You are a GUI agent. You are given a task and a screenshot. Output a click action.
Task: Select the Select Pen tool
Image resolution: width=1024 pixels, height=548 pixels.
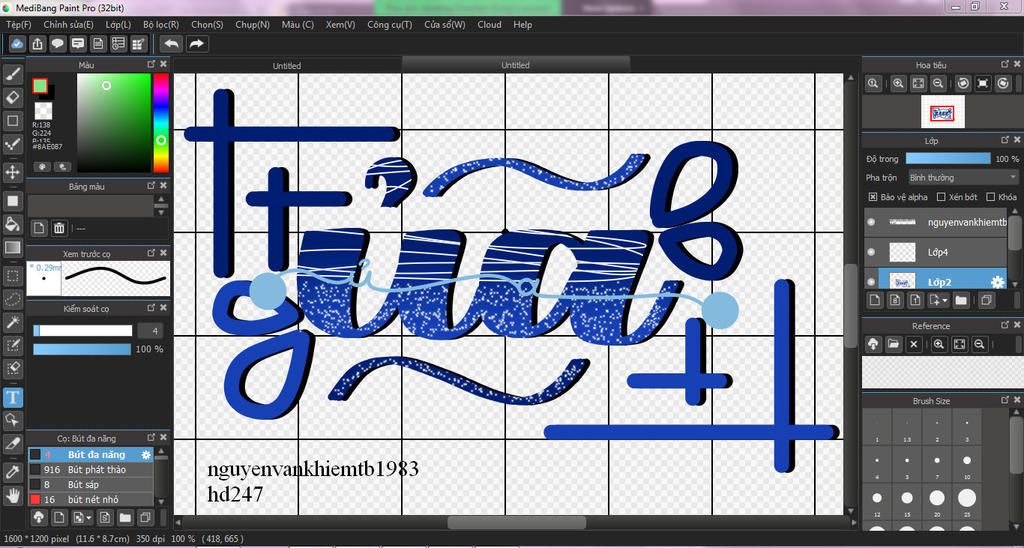click(x=12, y=345)
